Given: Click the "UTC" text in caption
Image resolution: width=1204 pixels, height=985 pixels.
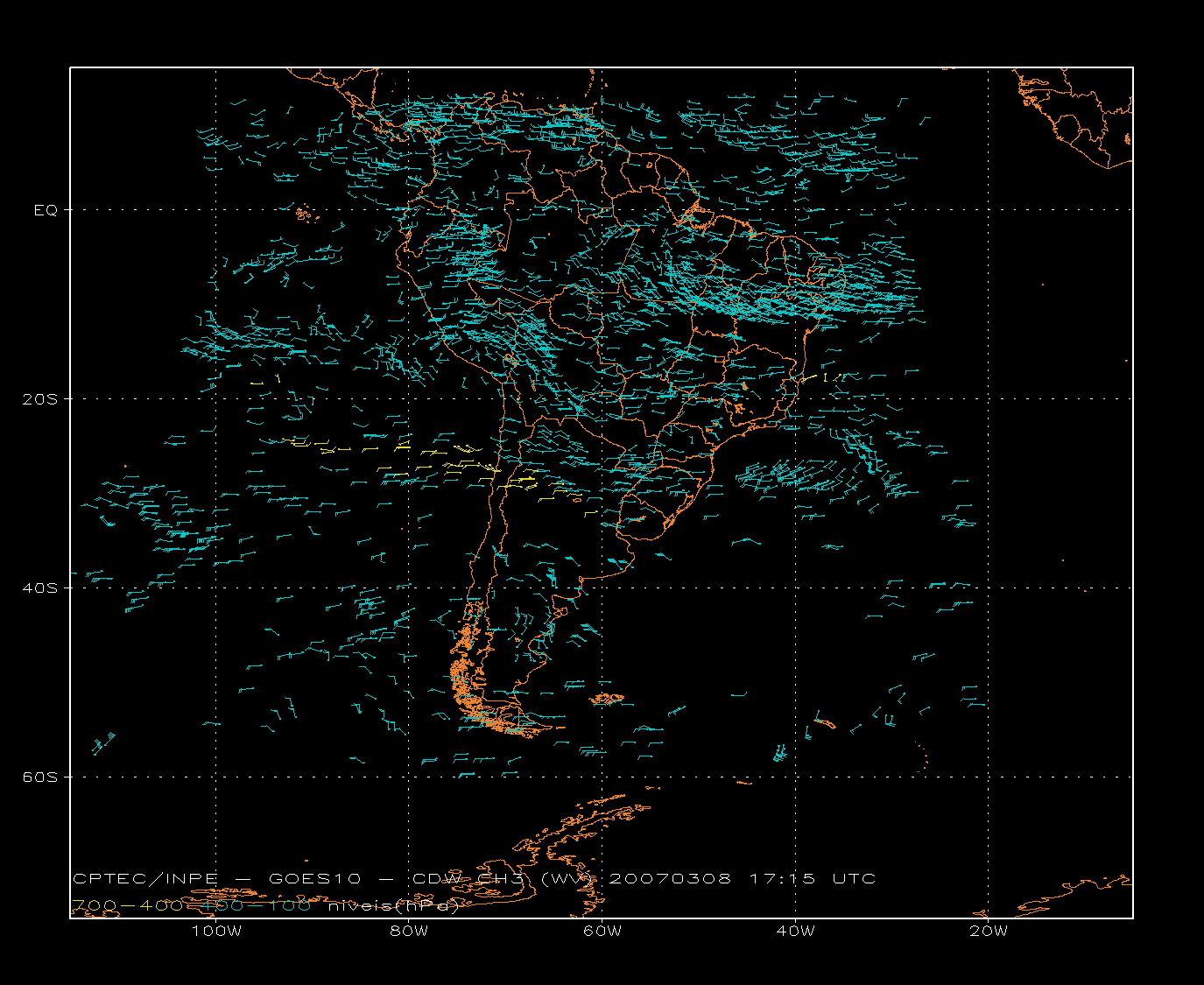Looking at the screenshot, I should (x=855, y=878).
